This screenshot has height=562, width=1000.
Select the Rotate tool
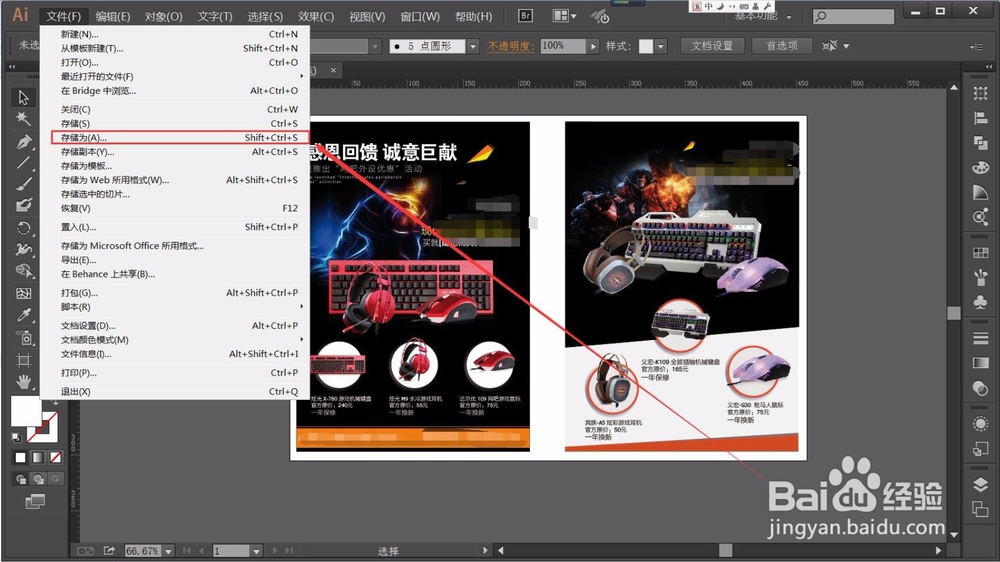(23, 228)
